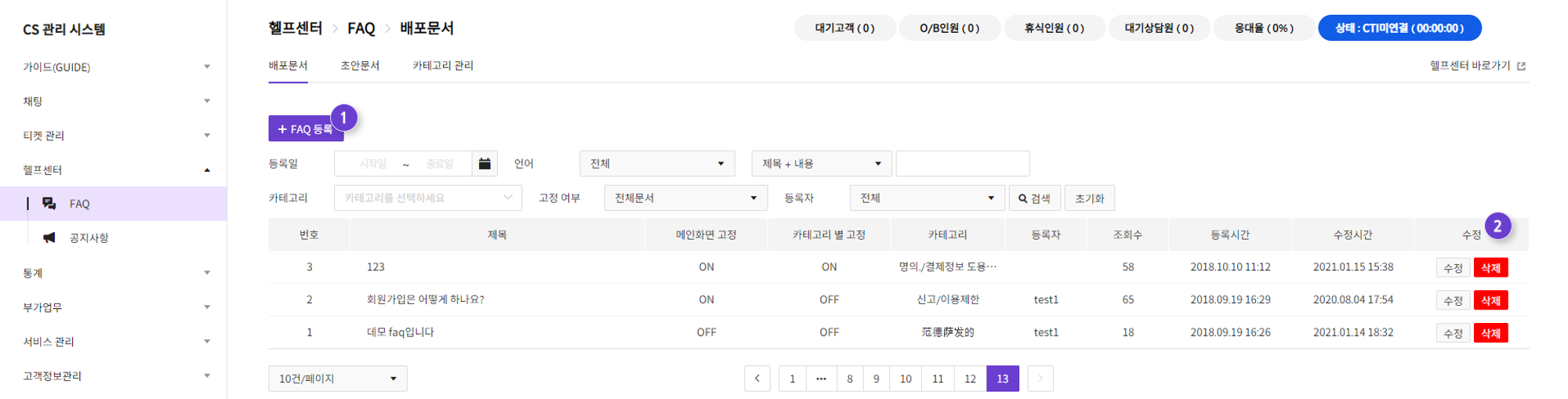Click the 헬프센터 바로가기 external link icon
This screenshot has height=399, width=1568.
pos(1521,66)
